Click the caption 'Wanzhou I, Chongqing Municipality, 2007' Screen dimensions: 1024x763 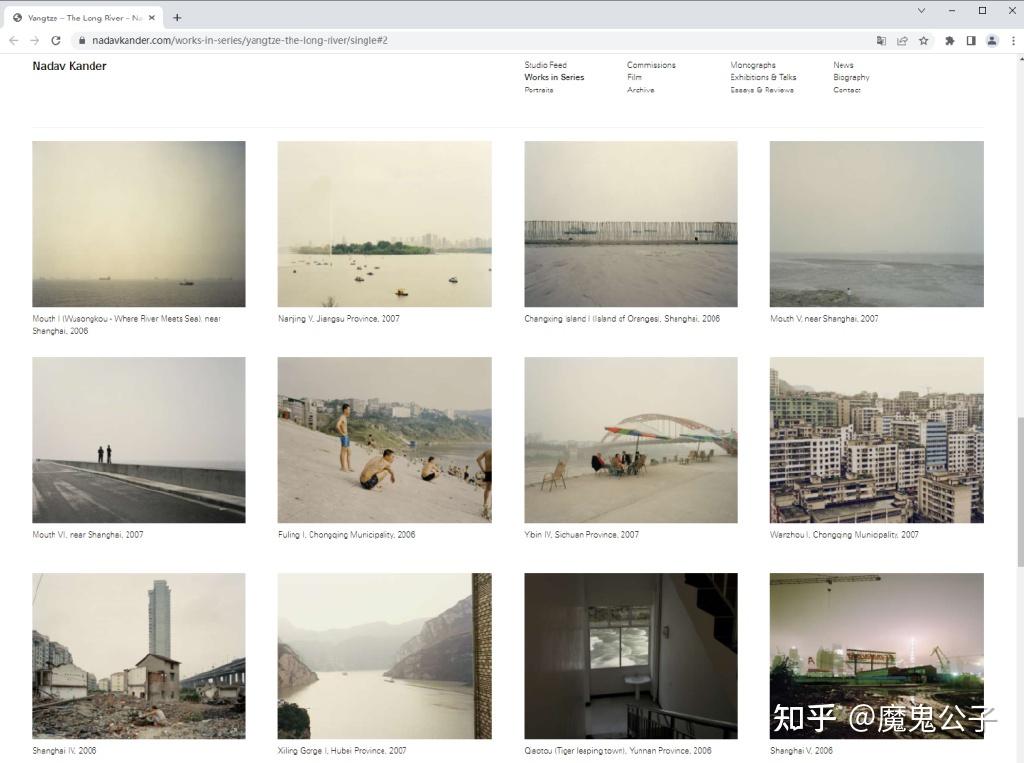(844, 534)
